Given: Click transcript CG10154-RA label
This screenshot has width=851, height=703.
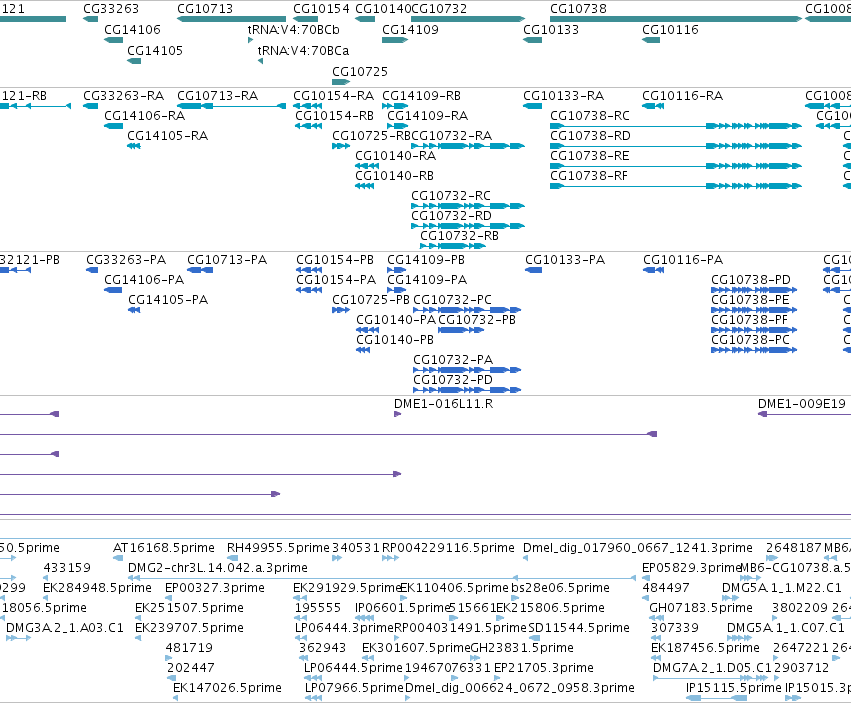Looking at the screenshot, I should point(333,96).
